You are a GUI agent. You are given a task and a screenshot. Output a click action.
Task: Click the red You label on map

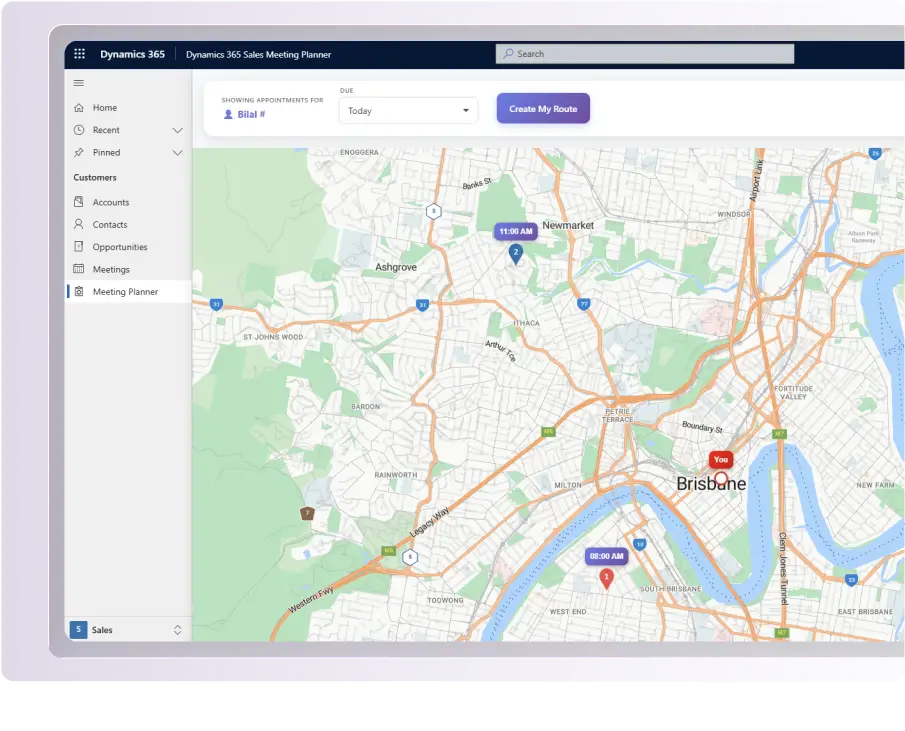[x=721, y=459]
